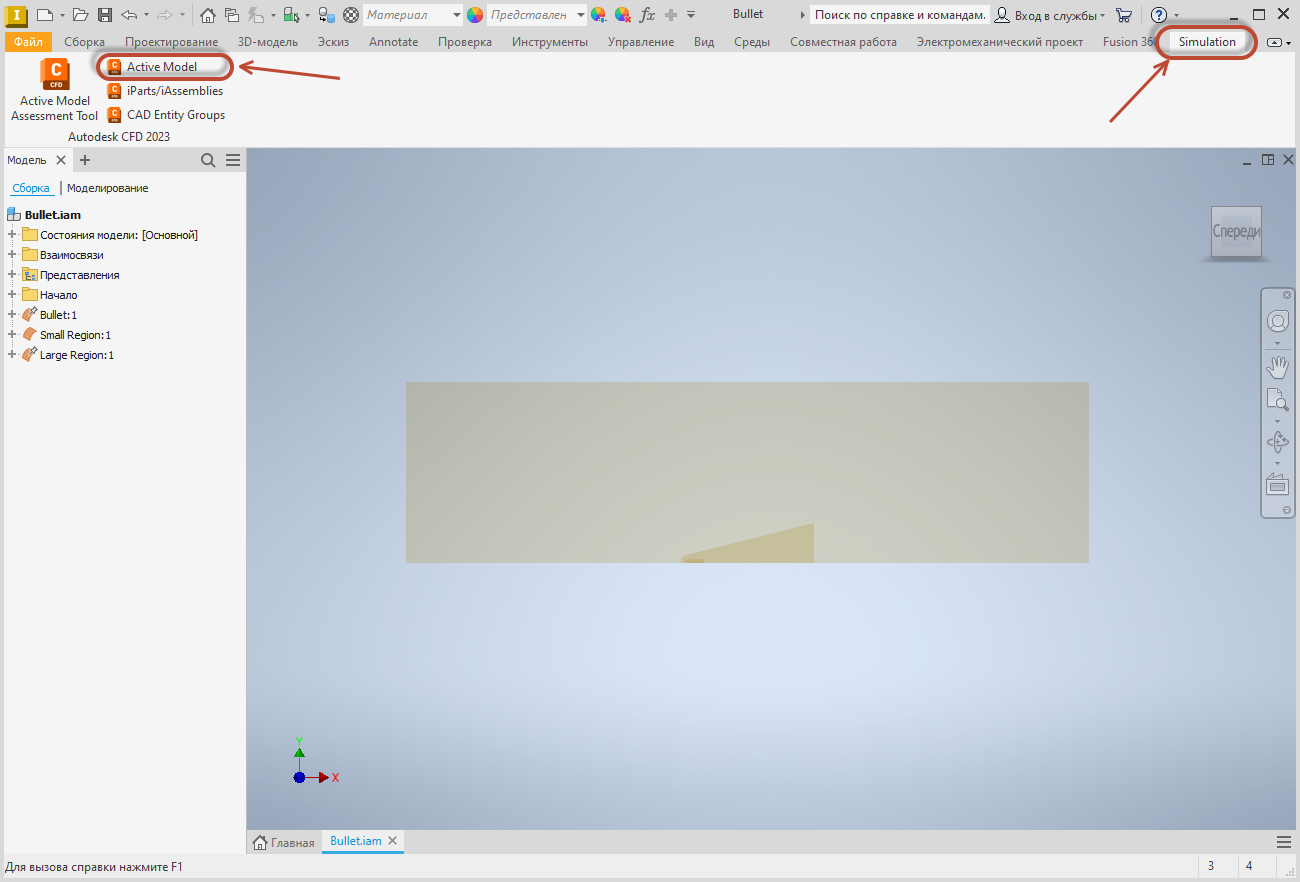This screenshot has width=1300, height=882.
Task: Activate the Orbit tool in navigation bar
Action: [x=1278, y=442]
